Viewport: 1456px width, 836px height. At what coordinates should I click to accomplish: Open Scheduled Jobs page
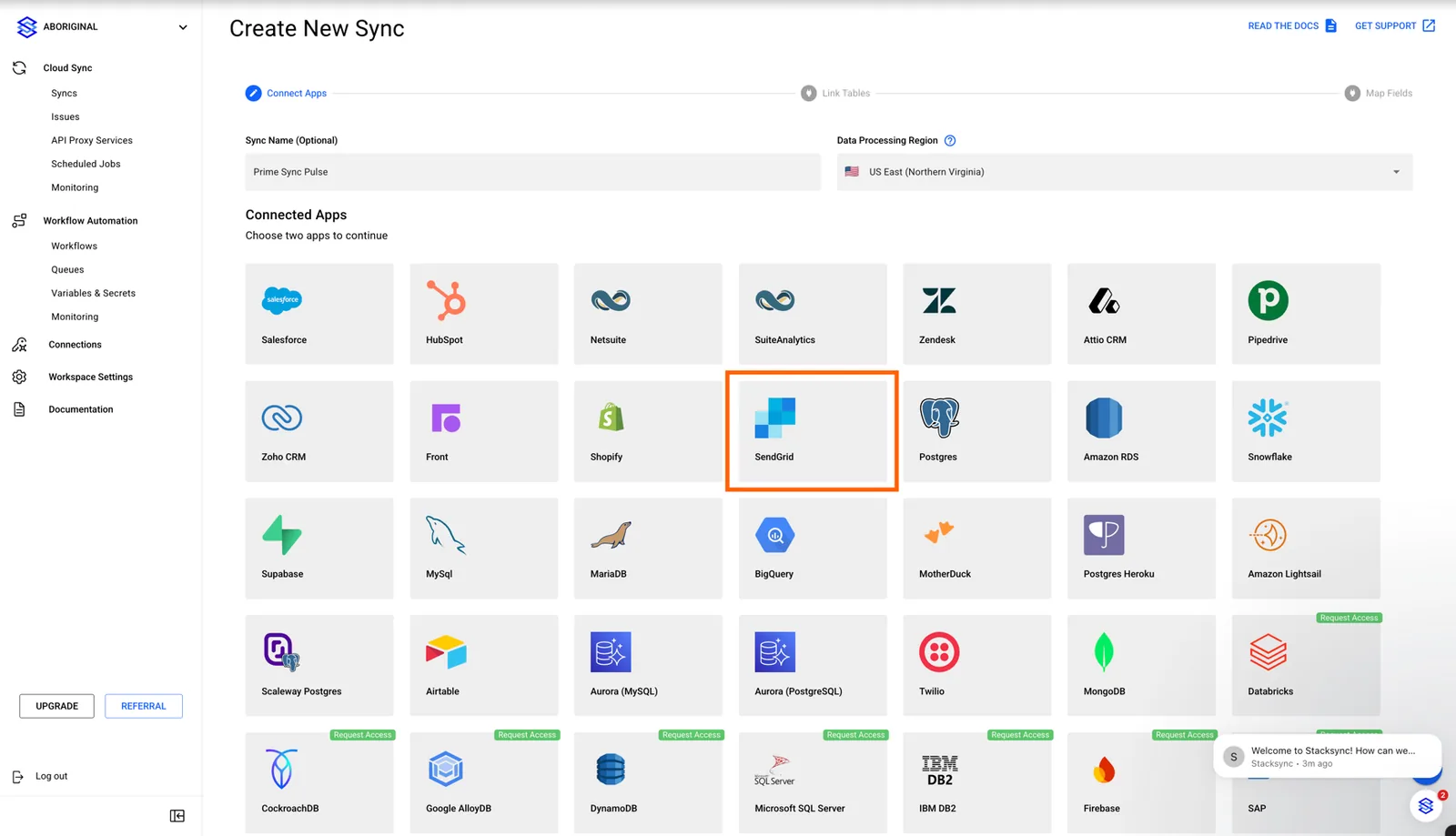pos(86,164)
